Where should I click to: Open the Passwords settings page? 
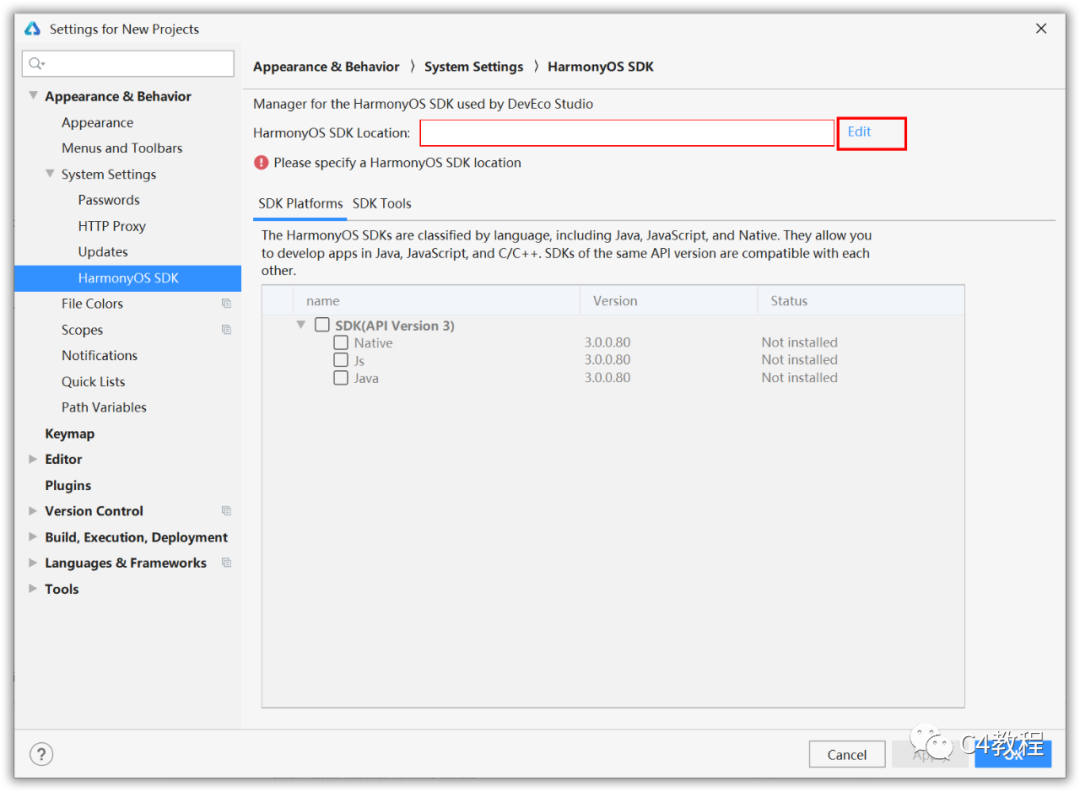109,200
